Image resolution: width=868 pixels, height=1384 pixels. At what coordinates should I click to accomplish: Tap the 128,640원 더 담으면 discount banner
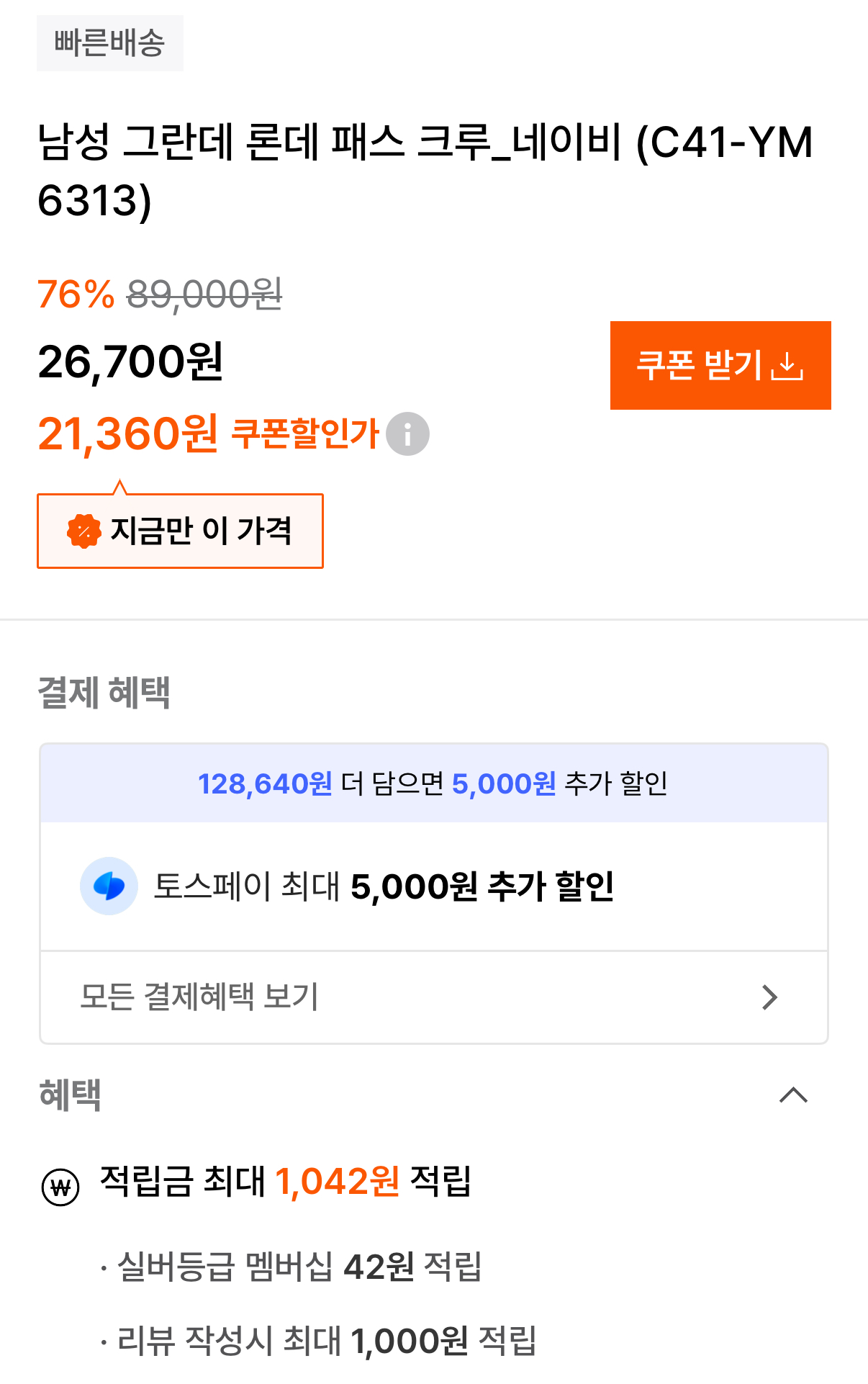pyautogui.click(x=433, y=783)
